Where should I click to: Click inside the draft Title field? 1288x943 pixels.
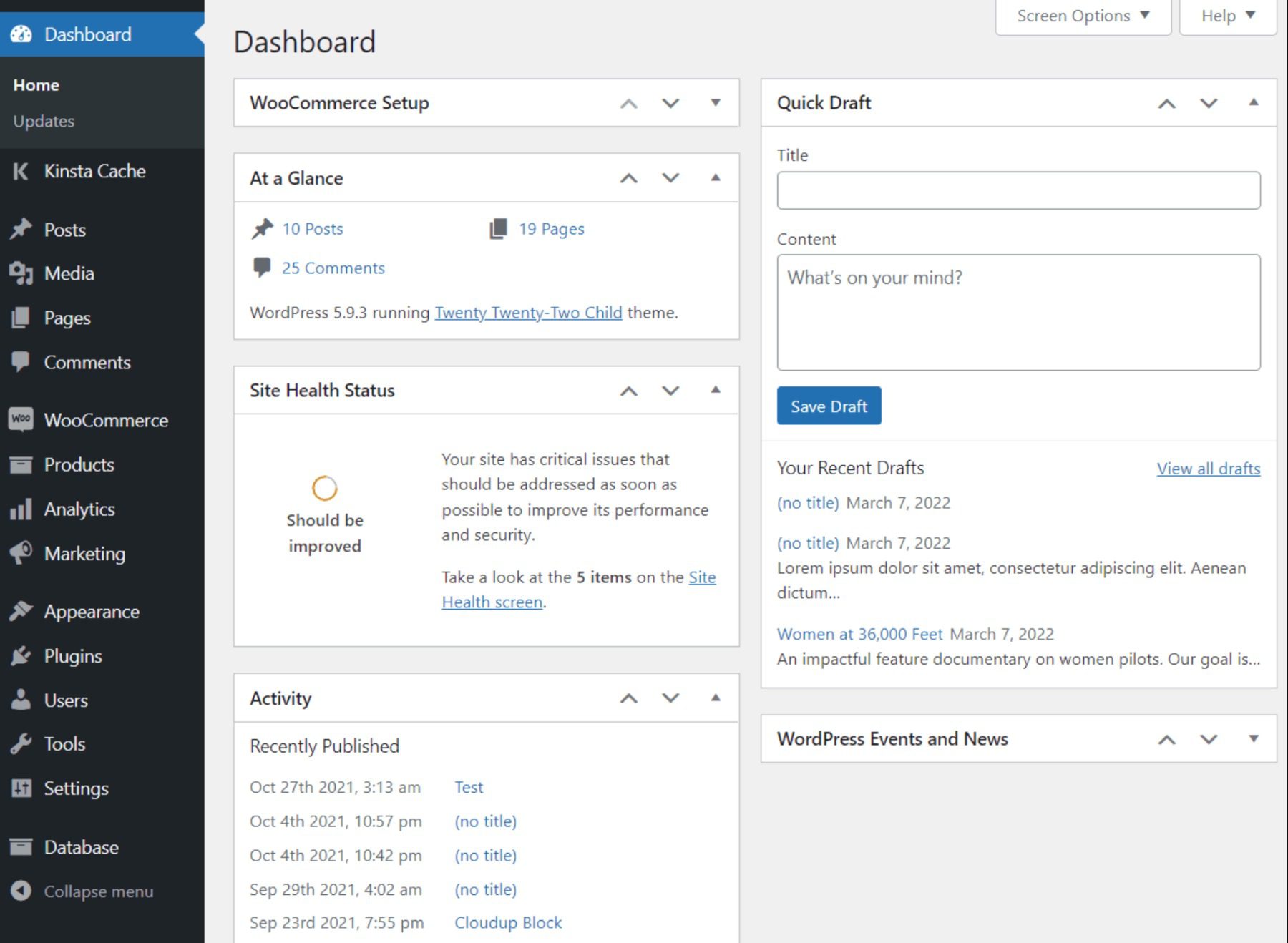click(1018, 190)
